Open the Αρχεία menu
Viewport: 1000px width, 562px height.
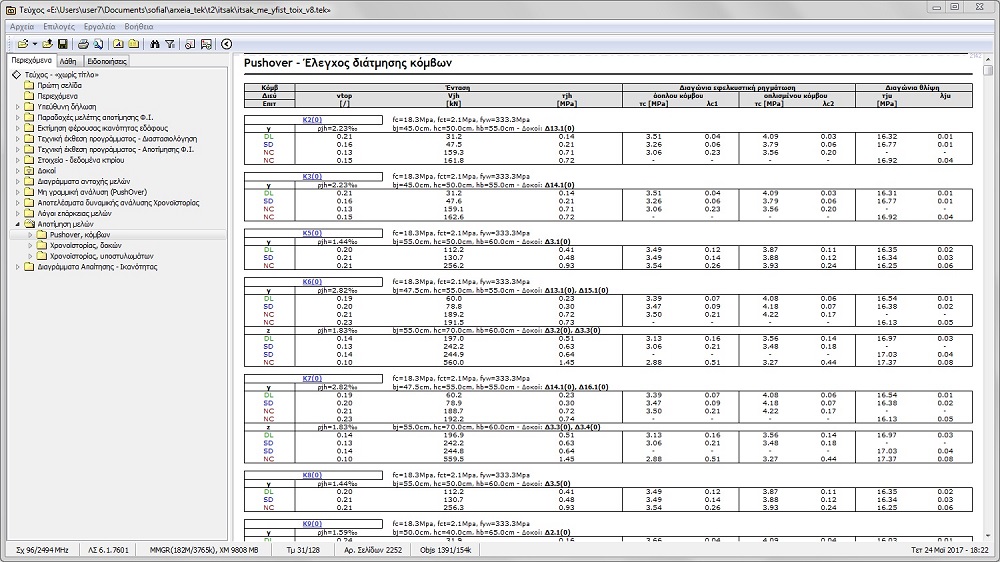point(21,24)
